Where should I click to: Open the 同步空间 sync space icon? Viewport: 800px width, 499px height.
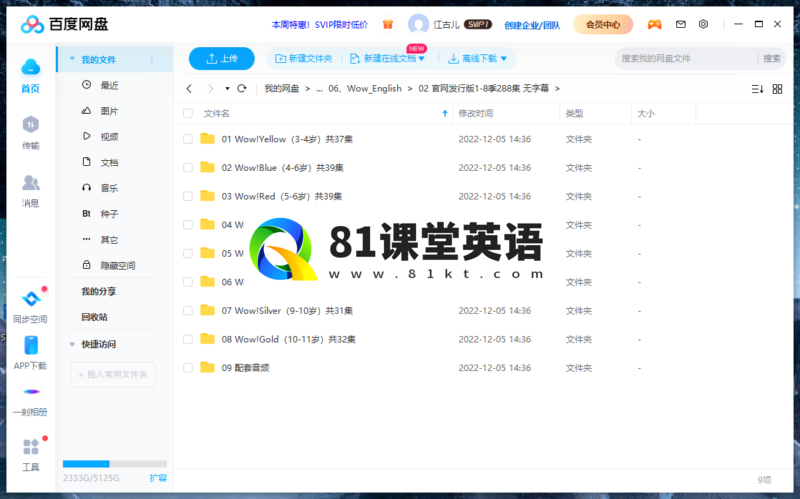(31, 299)
